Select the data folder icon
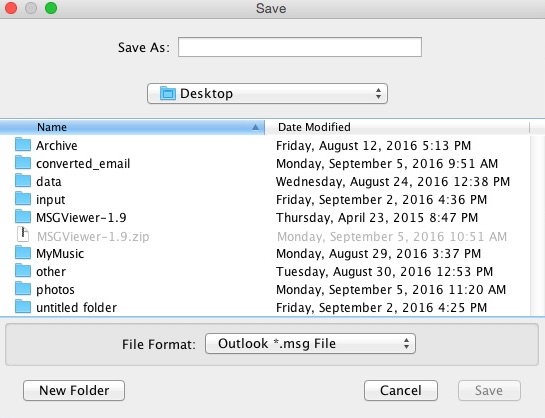 (23, 181)
